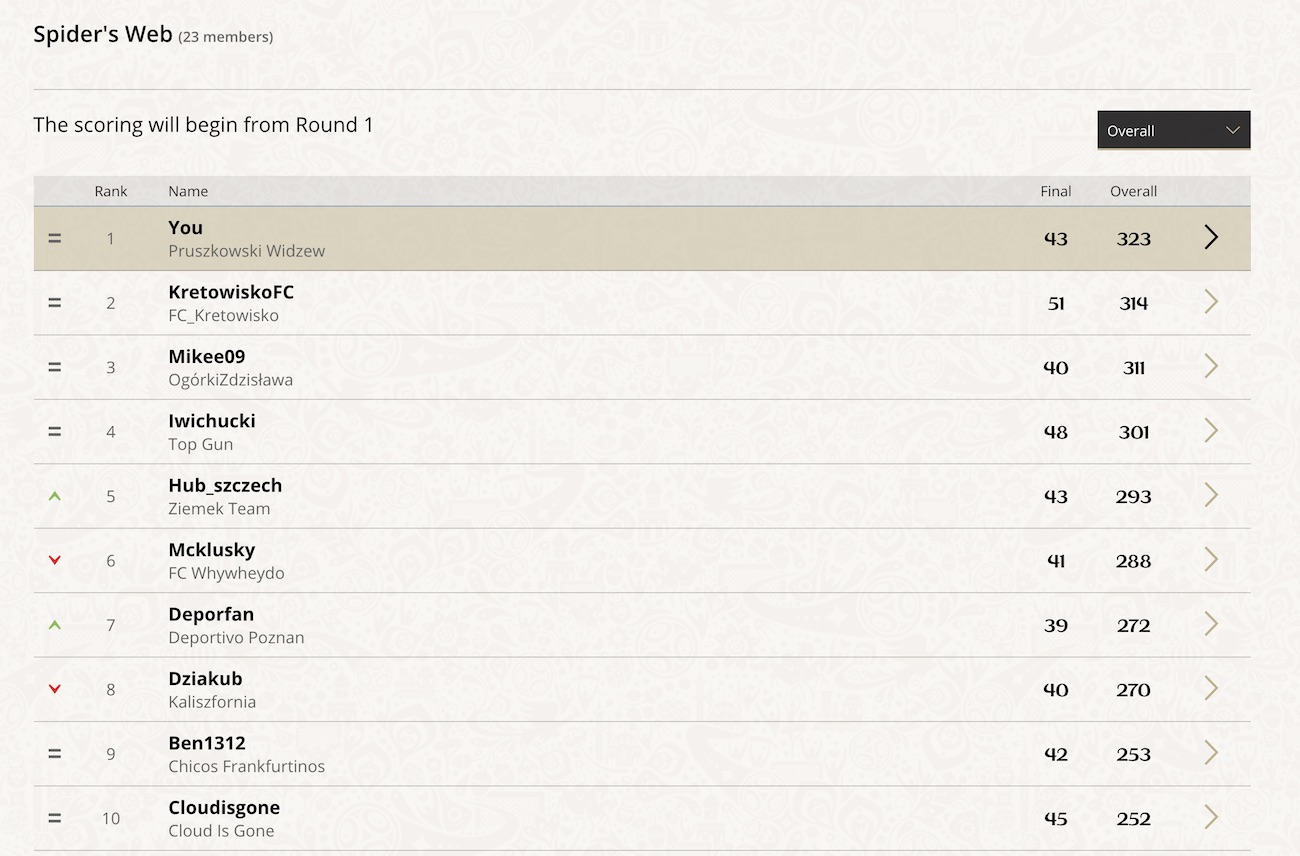
Task: Click Dziakub's overall score of 270
Action: click(x=1134, y=690)
